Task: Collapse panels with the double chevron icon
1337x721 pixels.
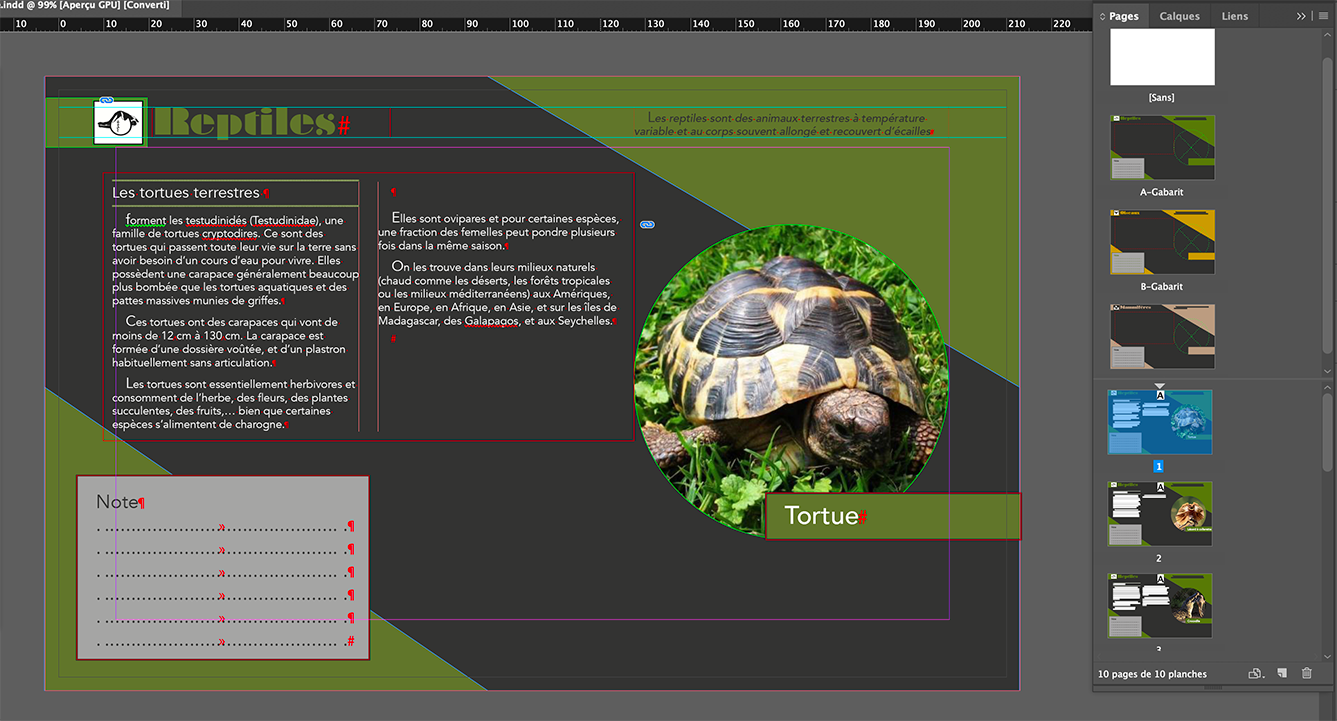Action: (1301, 16)
